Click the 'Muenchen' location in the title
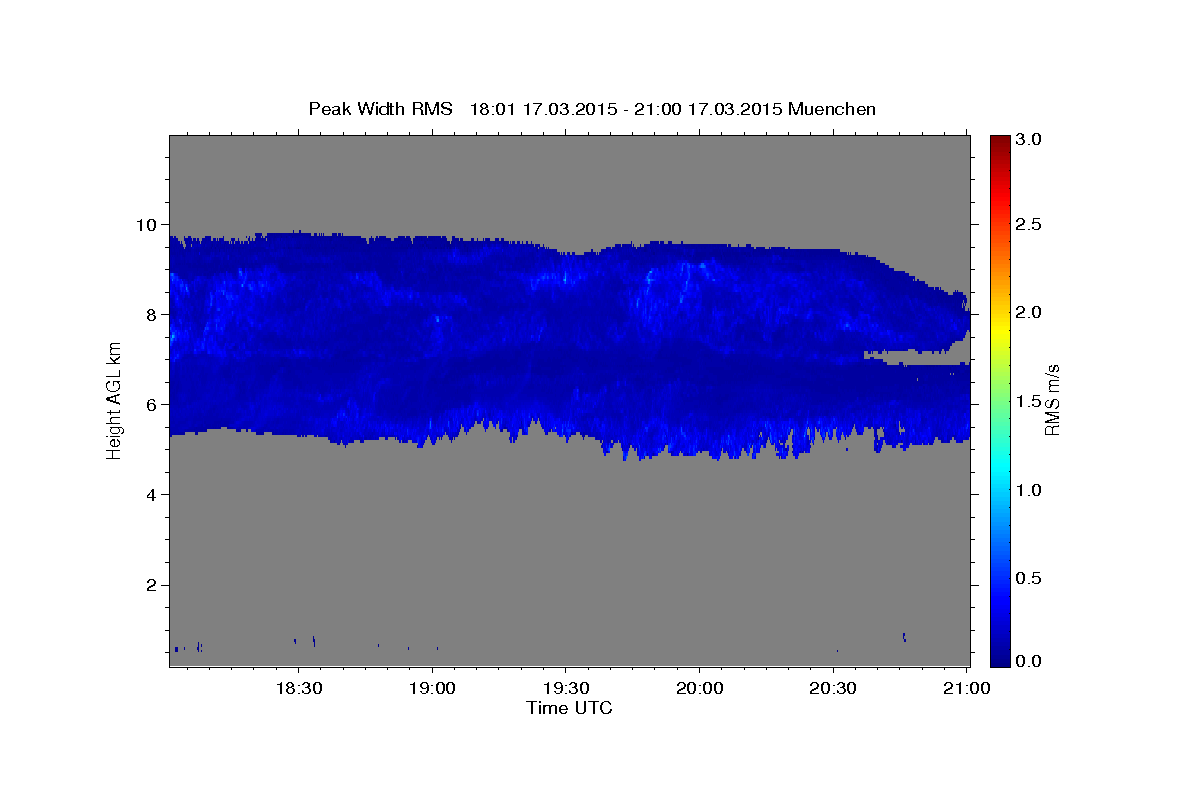 pyautogui.click(x=832, y=109)
